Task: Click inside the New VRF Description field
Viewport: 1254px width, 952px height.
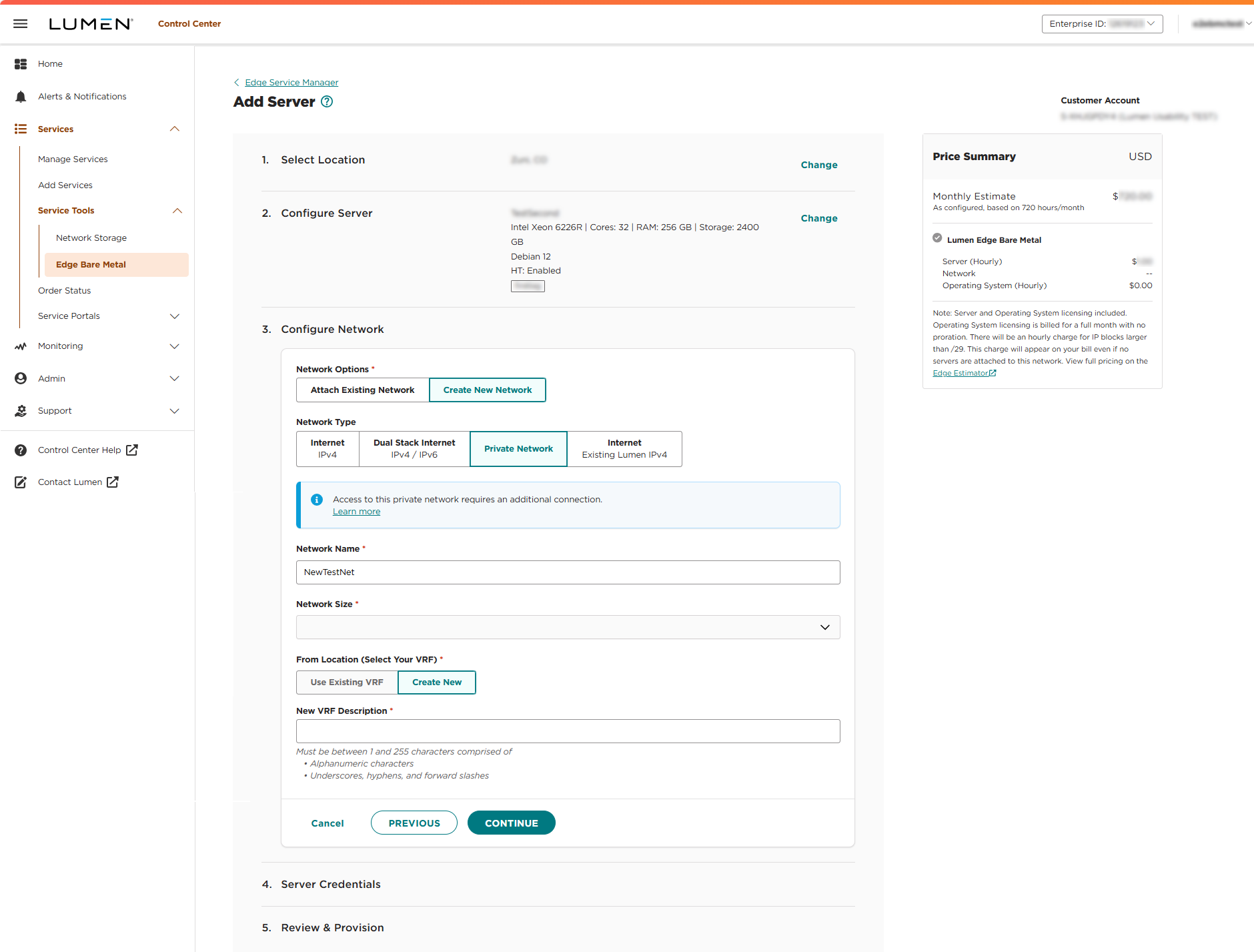Action: 568,731
